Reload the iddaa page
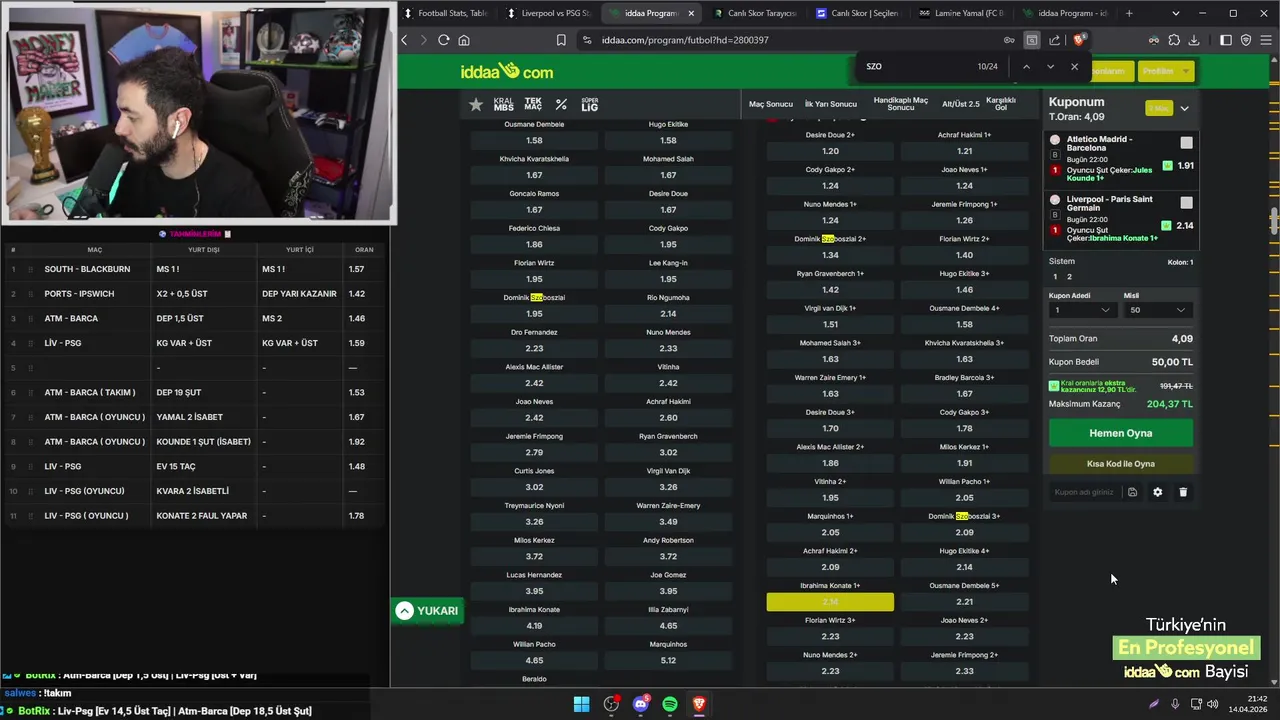This screenshot has width=1280, height=720. [x=444, y=40]
